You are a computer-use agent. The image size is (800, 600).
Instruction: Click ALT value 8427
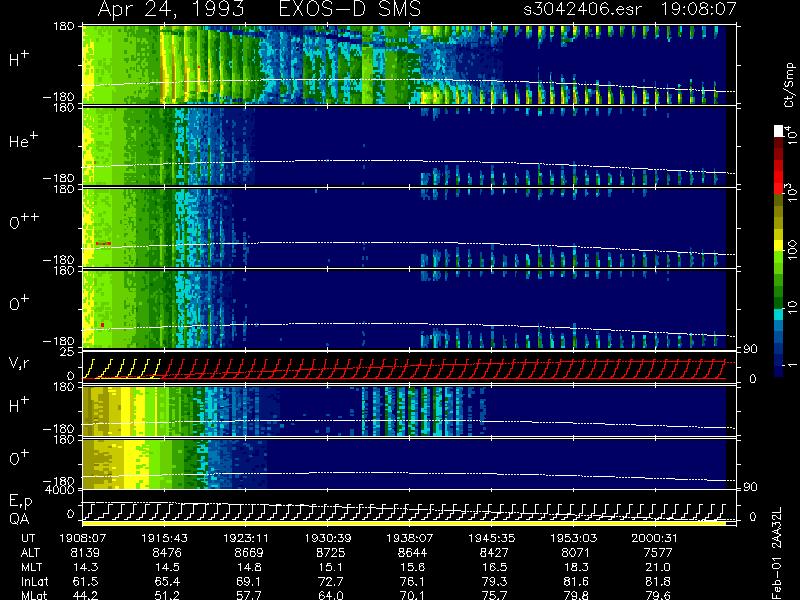coord(494,553)
